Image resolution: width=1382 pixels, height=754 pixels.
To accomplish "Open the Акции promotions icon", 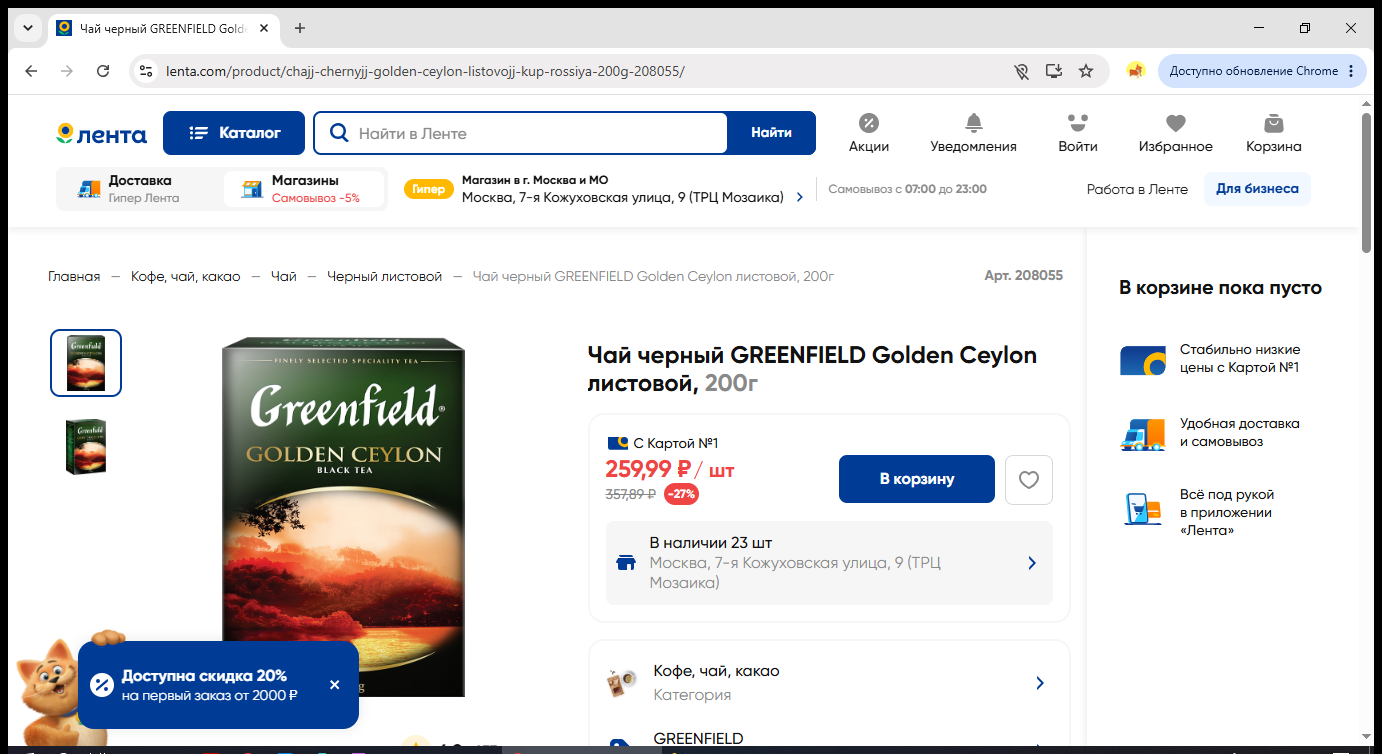I will coord(868,133).
